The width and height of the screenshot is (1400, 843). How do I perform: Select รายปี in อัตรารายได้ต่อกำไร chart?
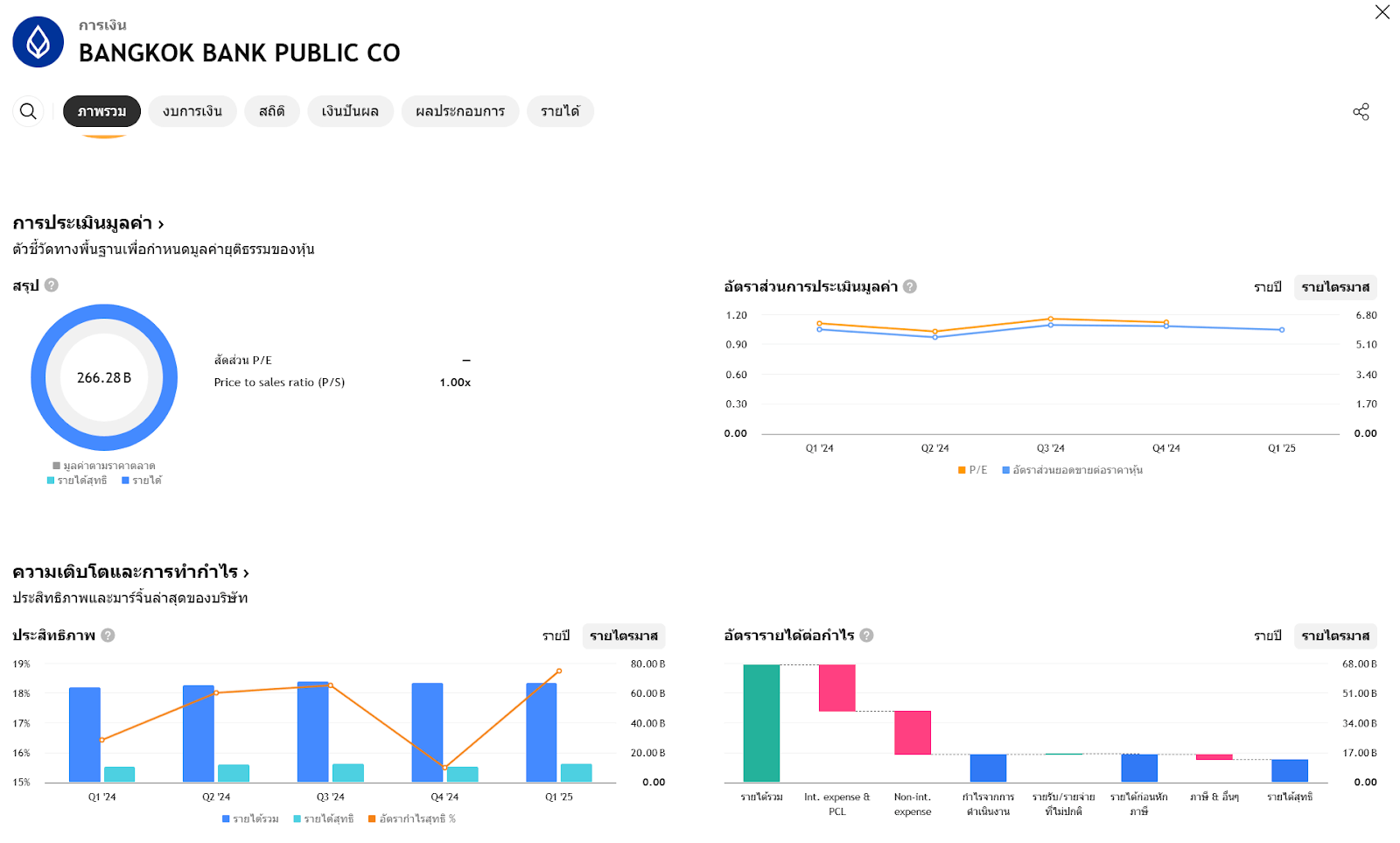coord(1267,636)
